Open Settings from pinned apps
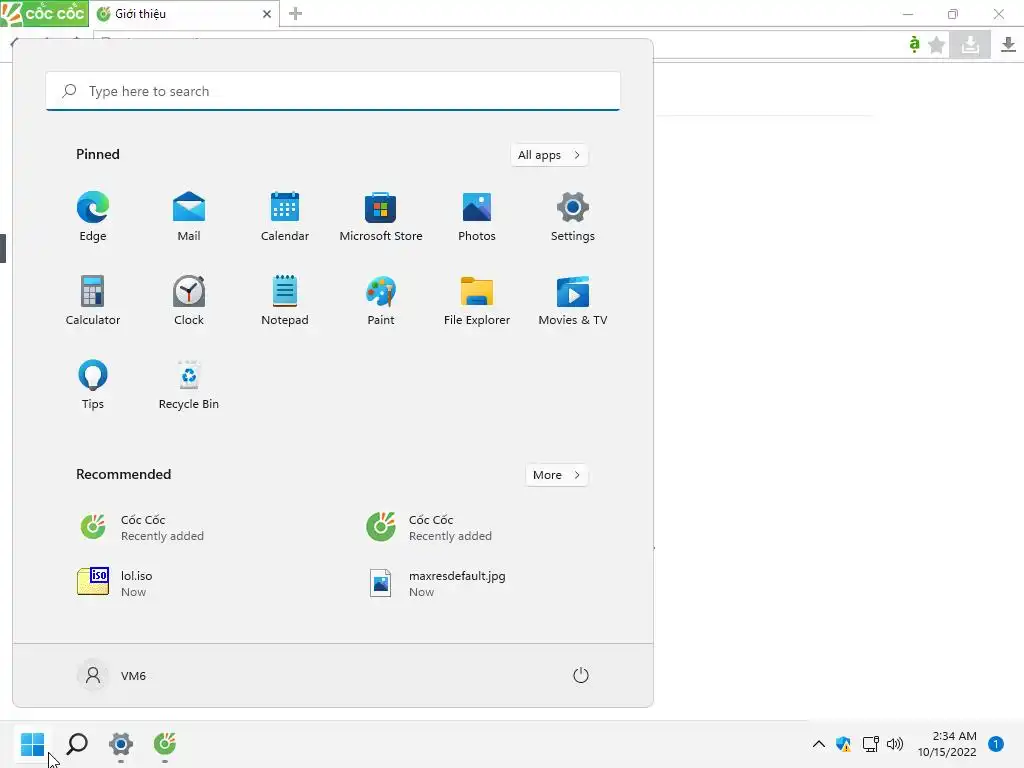 point(573,217)
